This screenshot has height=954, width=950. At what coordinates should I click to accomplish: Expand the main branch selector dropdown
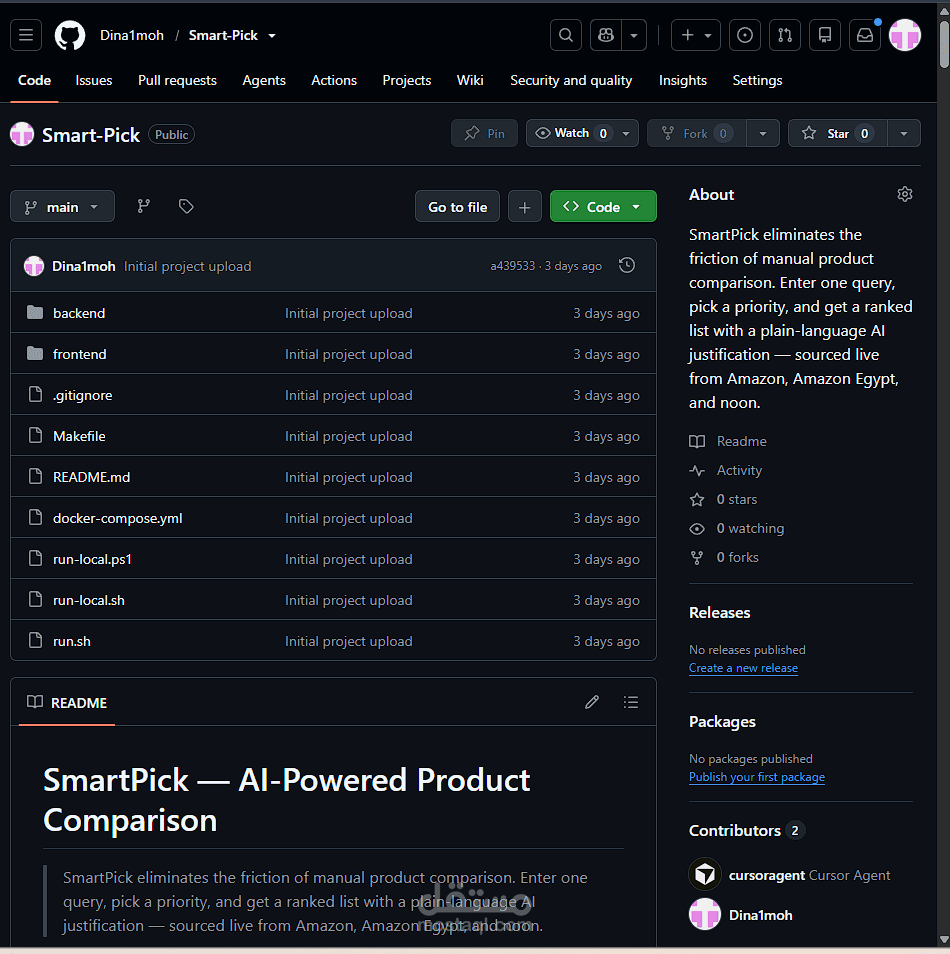point(62,207)
